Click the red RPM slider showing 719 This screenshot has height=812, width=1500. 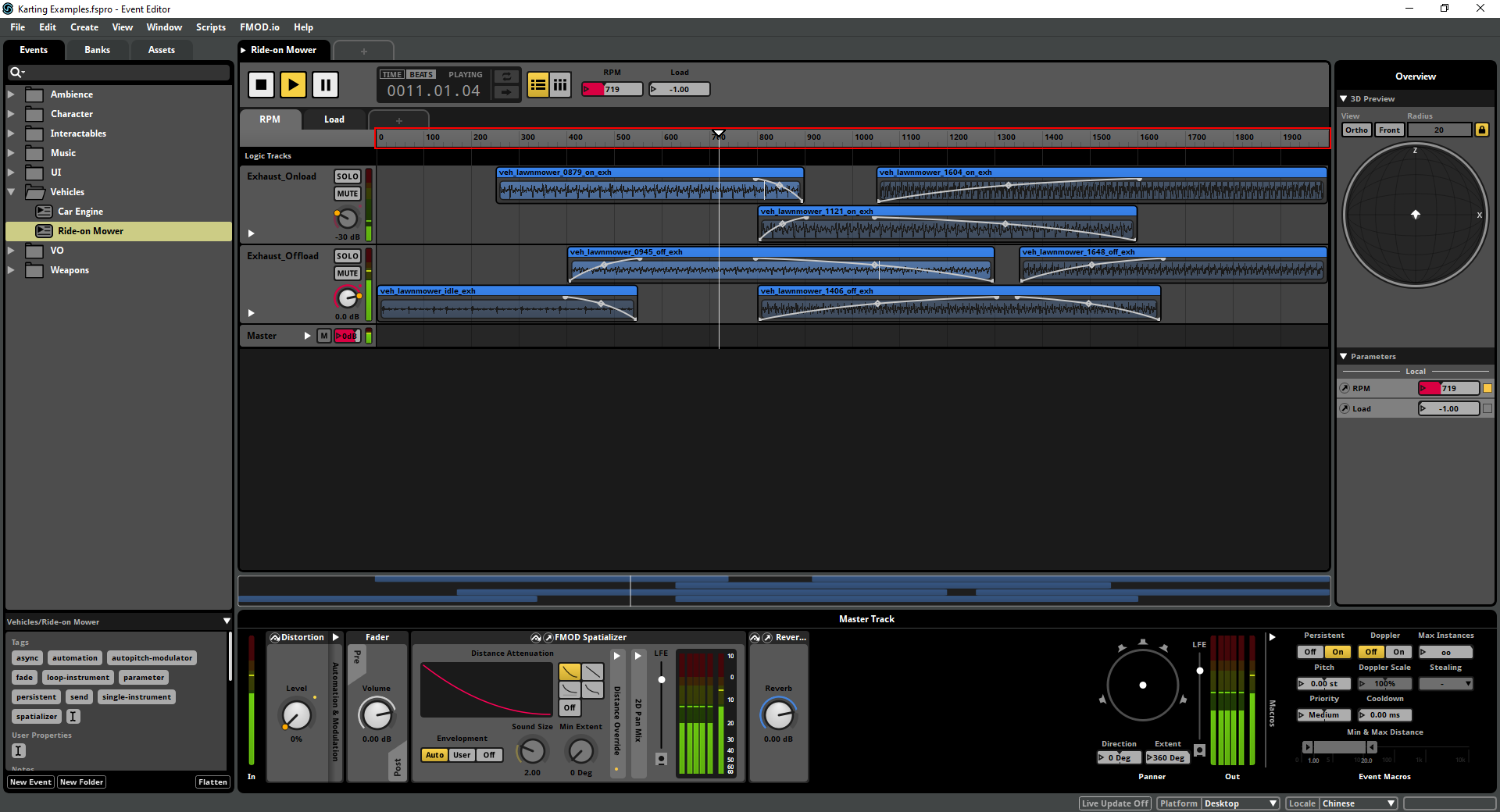[611, 88]
